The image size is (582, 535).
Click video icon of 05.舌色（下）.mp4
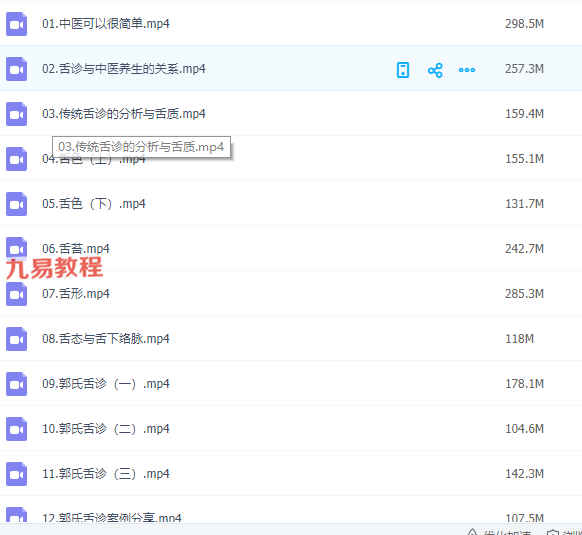pos(16,204)
